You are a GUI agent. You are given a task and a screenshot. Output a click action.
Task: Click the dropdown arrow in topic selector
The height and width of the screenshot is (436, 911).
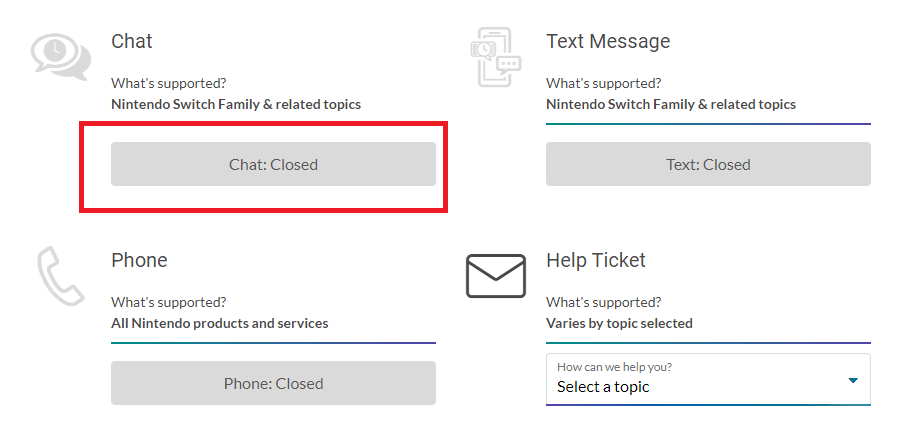pos(852,381)
